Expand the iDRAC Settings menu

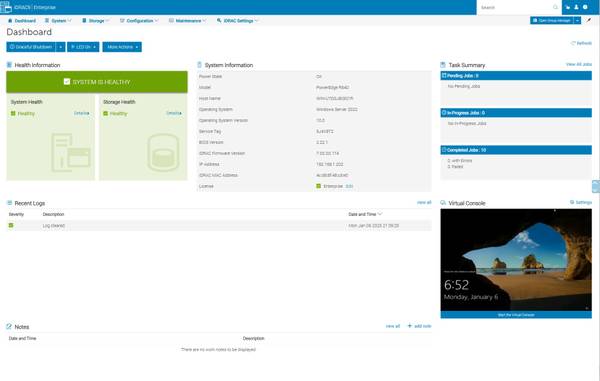pos(238,21)
